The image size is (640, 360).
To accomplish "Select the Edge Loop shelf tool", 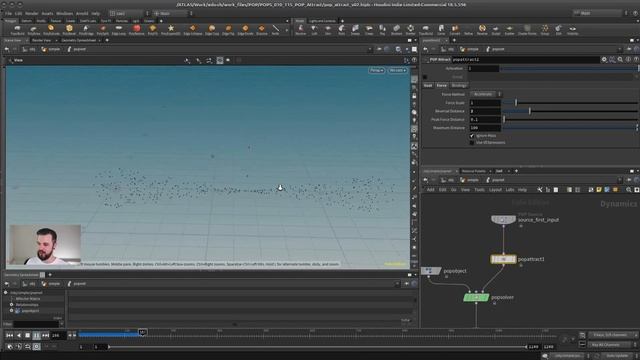I will pyautogui.click(x=119, y=29).
